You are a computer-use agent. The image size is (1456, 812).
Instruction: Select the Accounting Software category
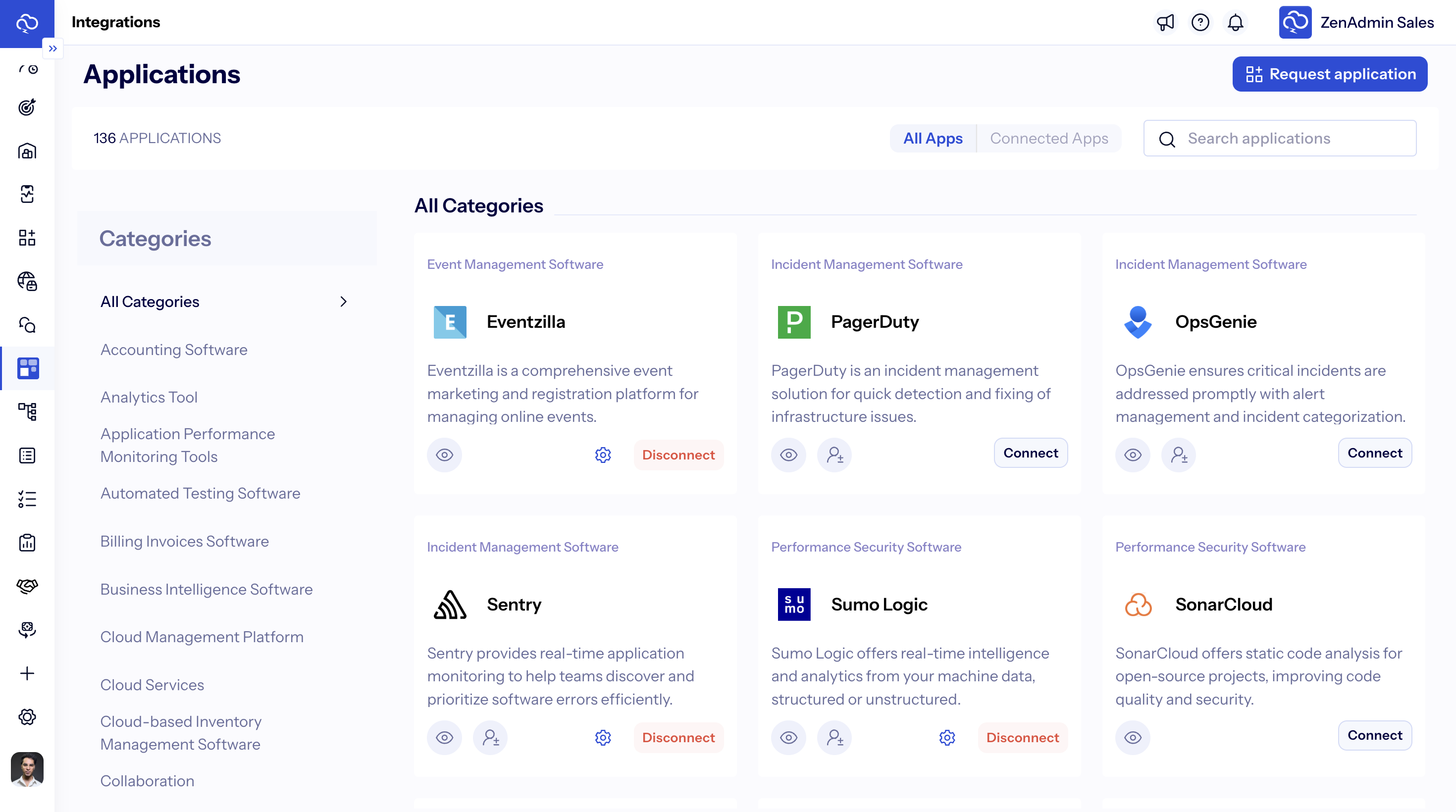pos(173,350)
